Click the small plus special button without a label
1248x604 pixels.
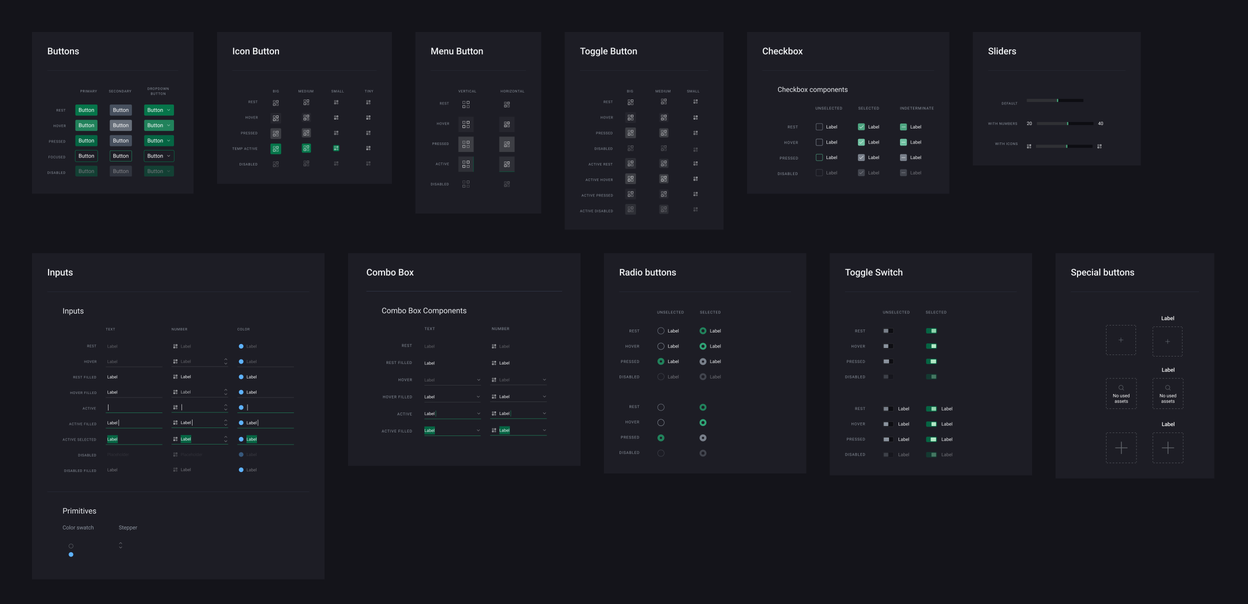tap(1121, 341)
